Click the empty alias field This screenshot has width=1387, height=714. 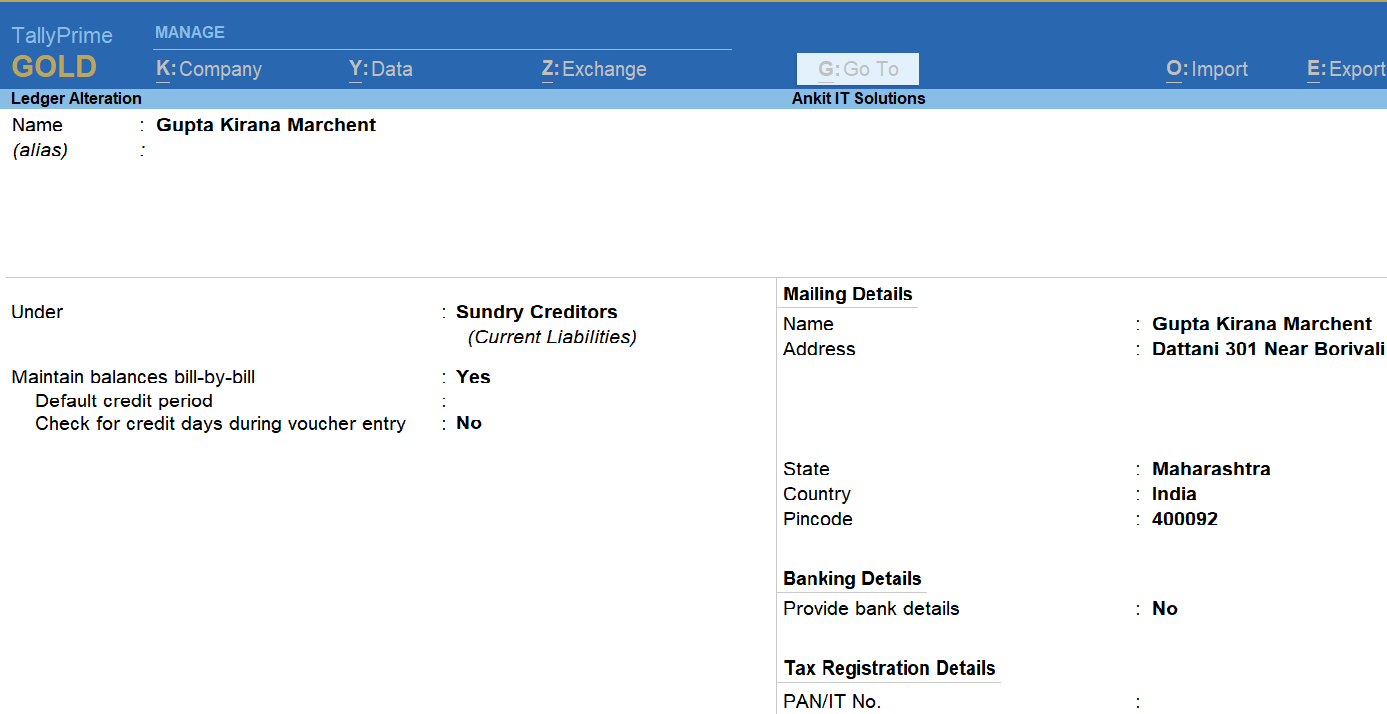(x=266, y=151)
